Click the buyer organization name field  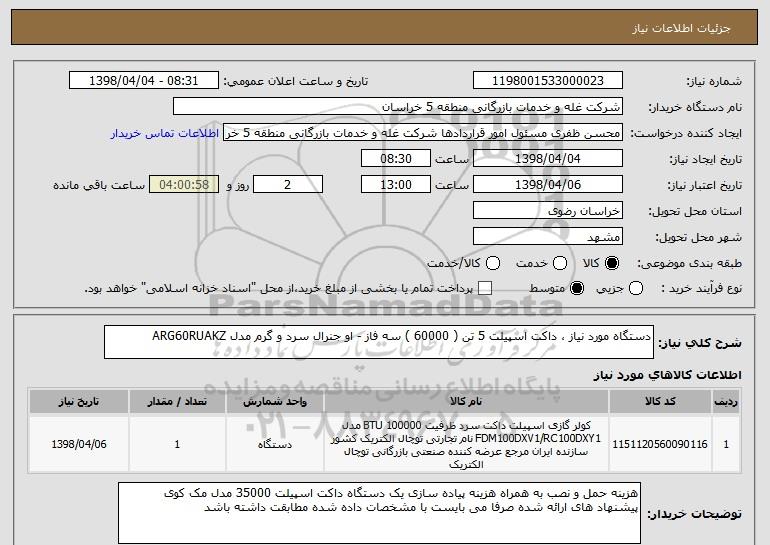coord(398,107)
